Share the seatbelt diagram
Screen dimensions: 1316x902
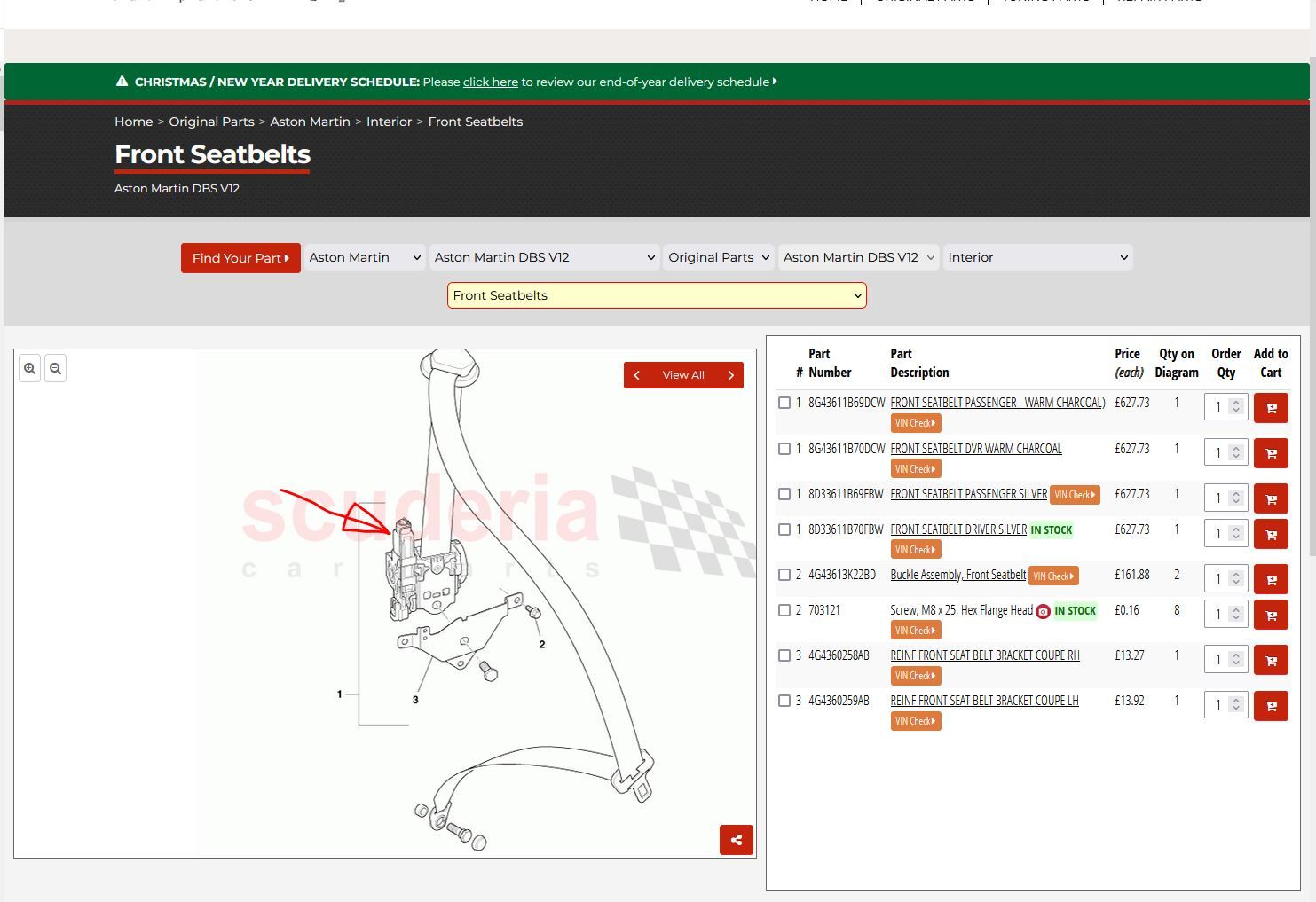pos(736,840)
